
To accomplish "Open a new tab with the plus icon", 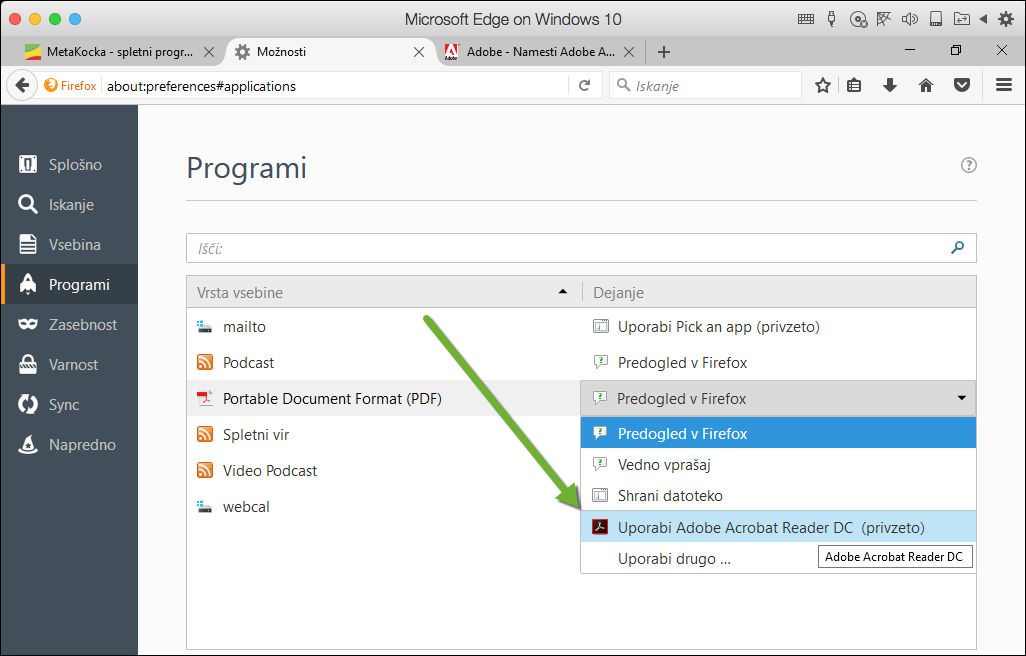I will (663, 52).
